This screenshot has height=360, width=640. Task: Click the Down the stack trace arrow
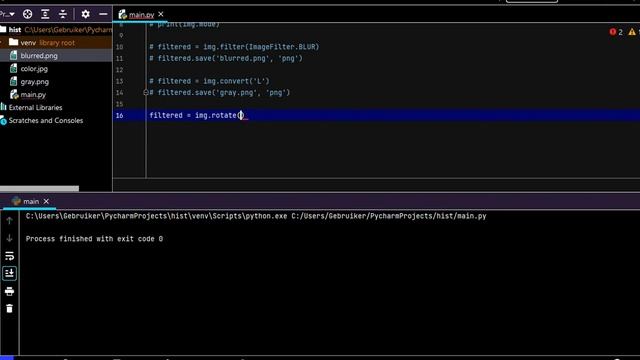click(9, 238)
